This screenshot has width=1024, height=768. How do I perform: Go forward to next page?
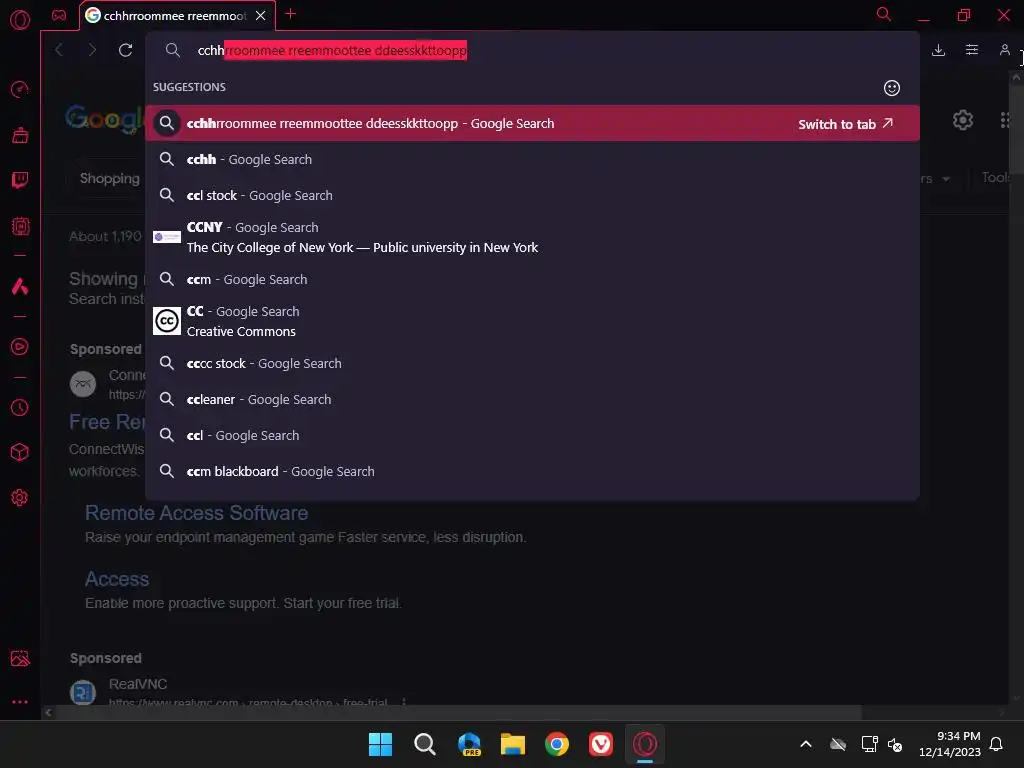pos(92,50)
